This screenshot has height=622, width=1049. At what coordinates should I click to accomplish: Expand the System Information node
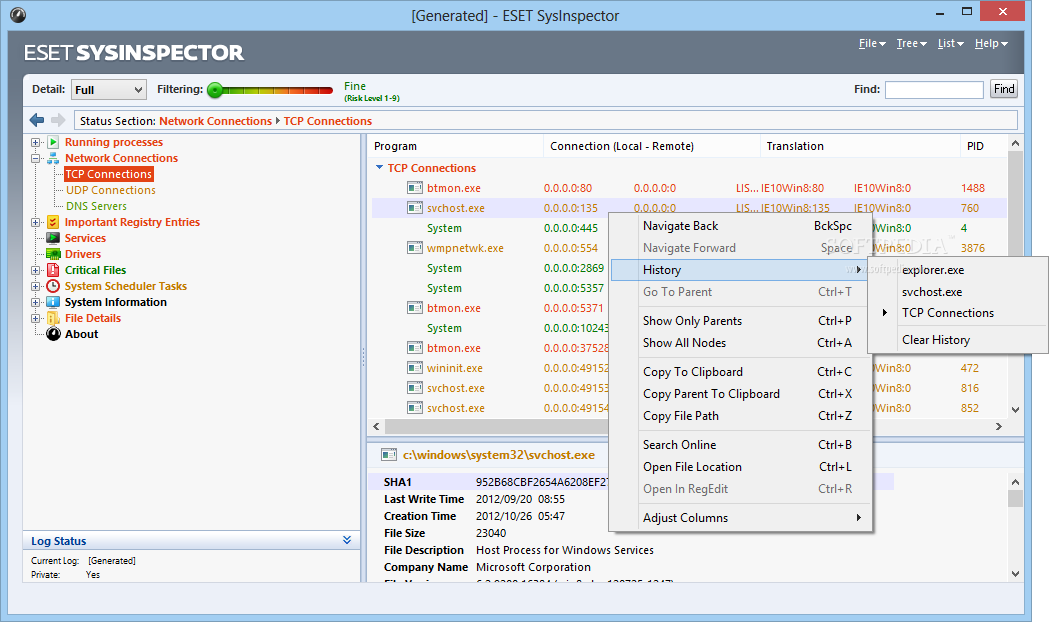click(x=35, y=303)
